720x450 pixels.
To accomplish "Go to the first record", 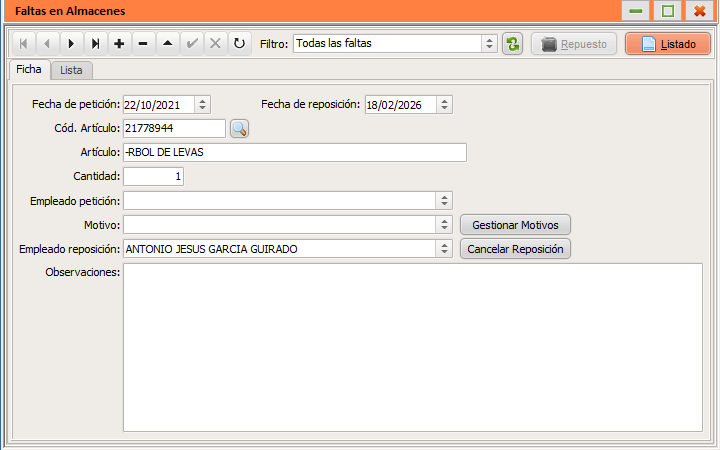I will (23, 44).
